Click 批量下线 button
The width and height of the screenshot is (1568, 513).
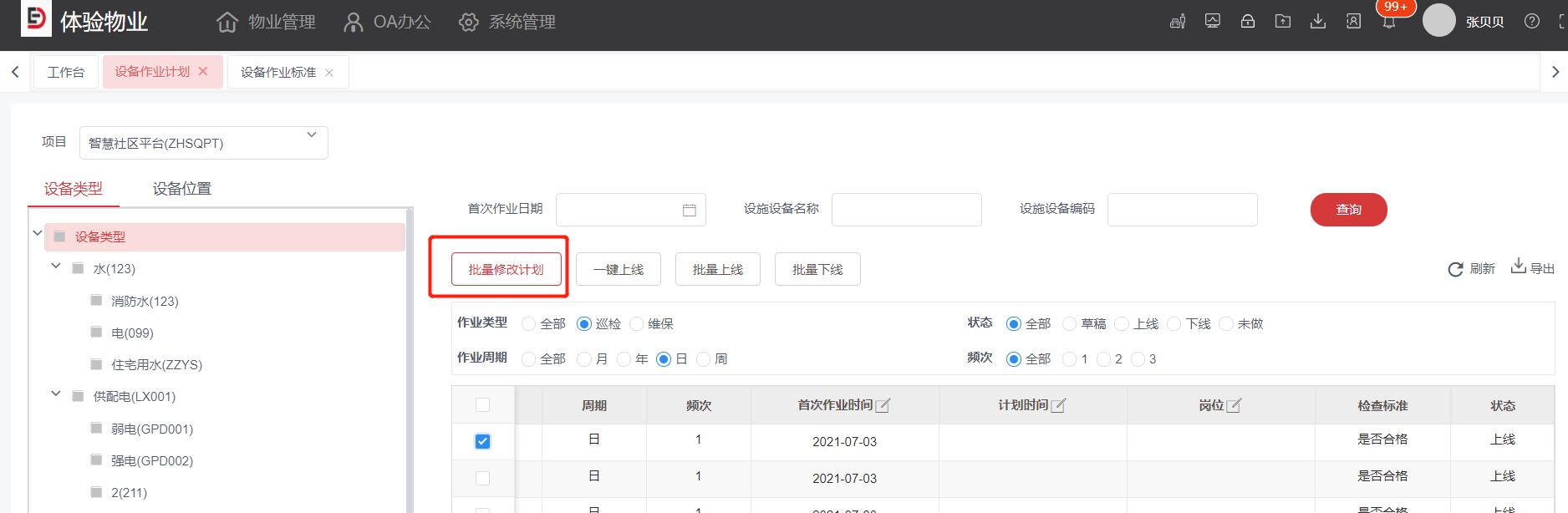(817, 269)
